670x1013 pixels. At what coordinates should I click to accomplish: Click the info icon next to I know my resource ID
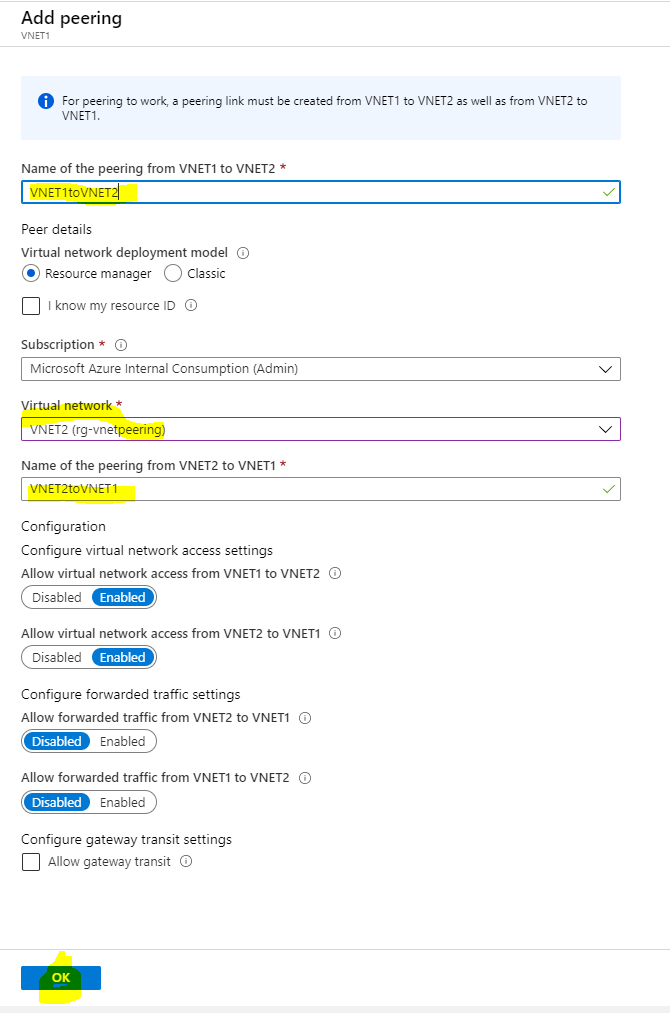point(190,305)
